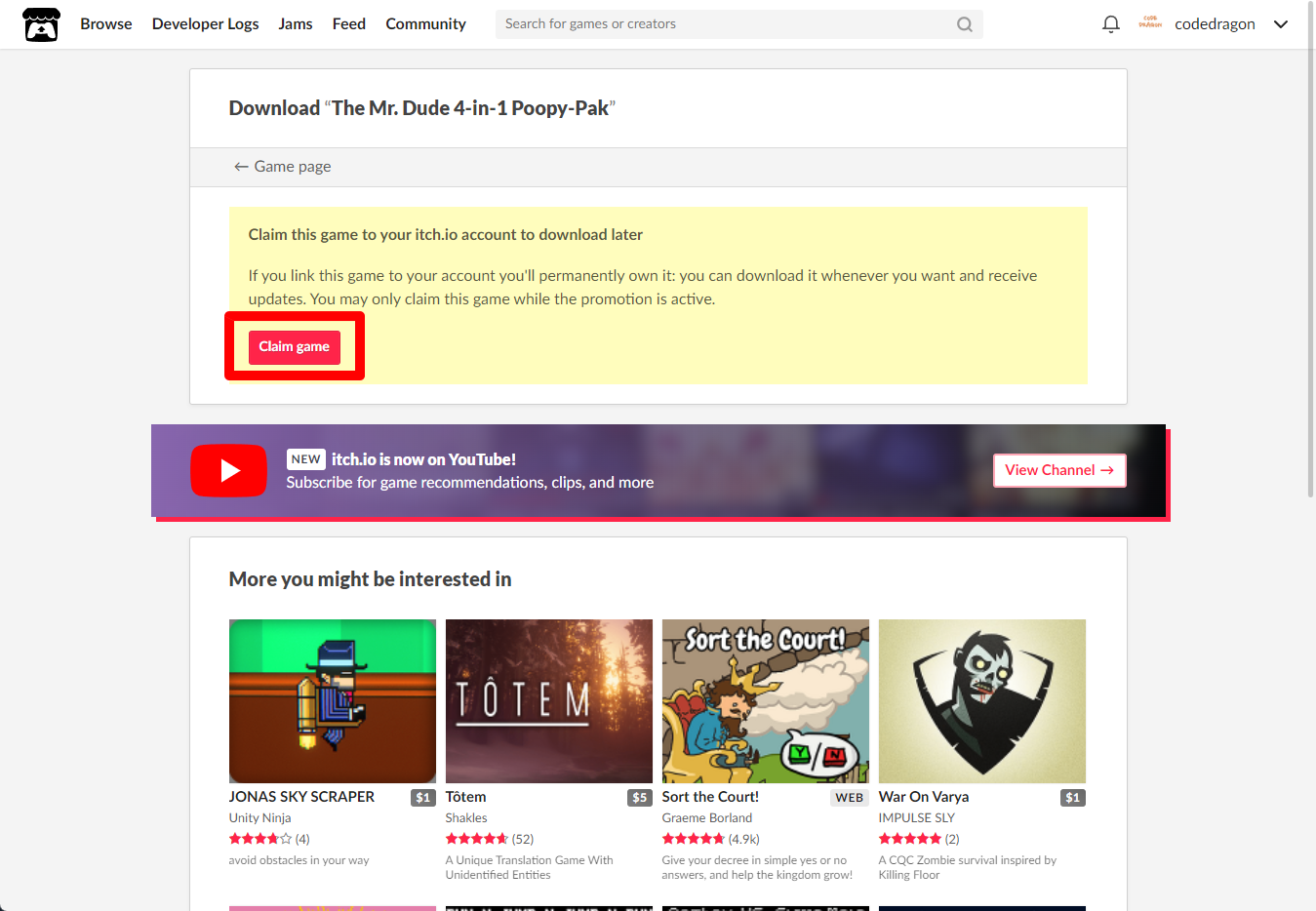The image size is (1316, 911).
Task: Visit the Shakles creator page
Action: pos(466,818)
